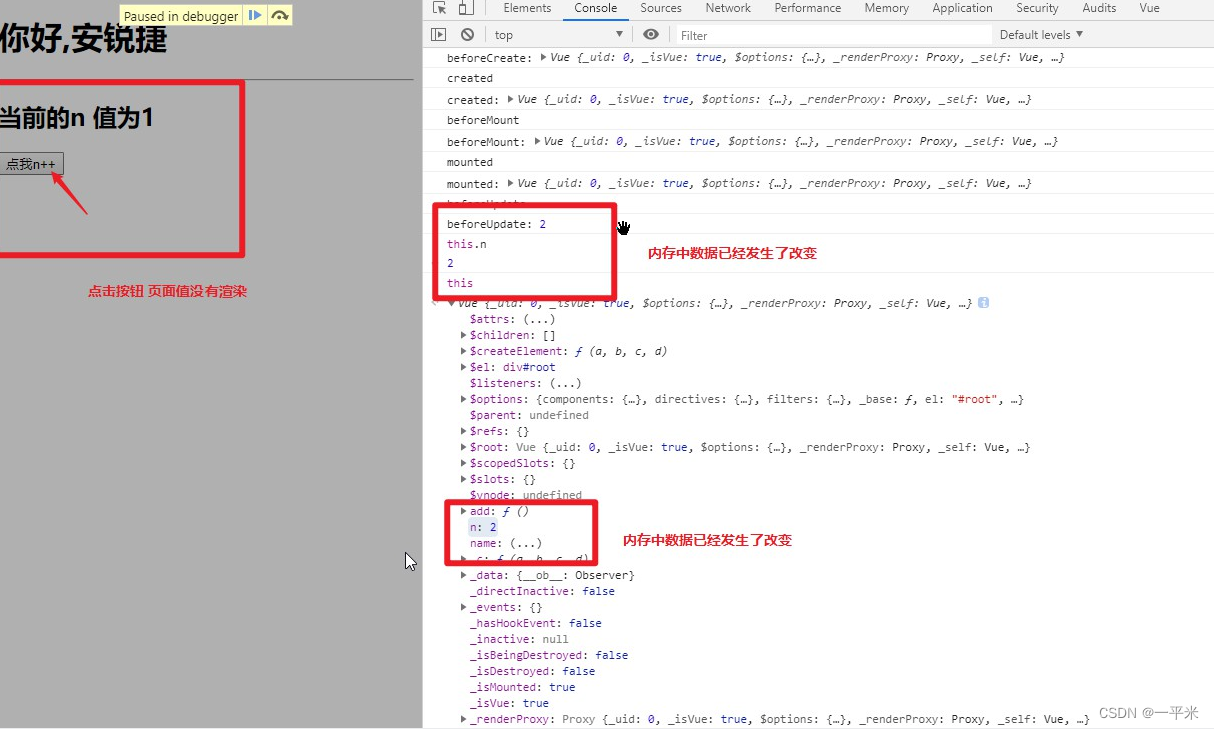Step over next function call icon

point(280,15)
